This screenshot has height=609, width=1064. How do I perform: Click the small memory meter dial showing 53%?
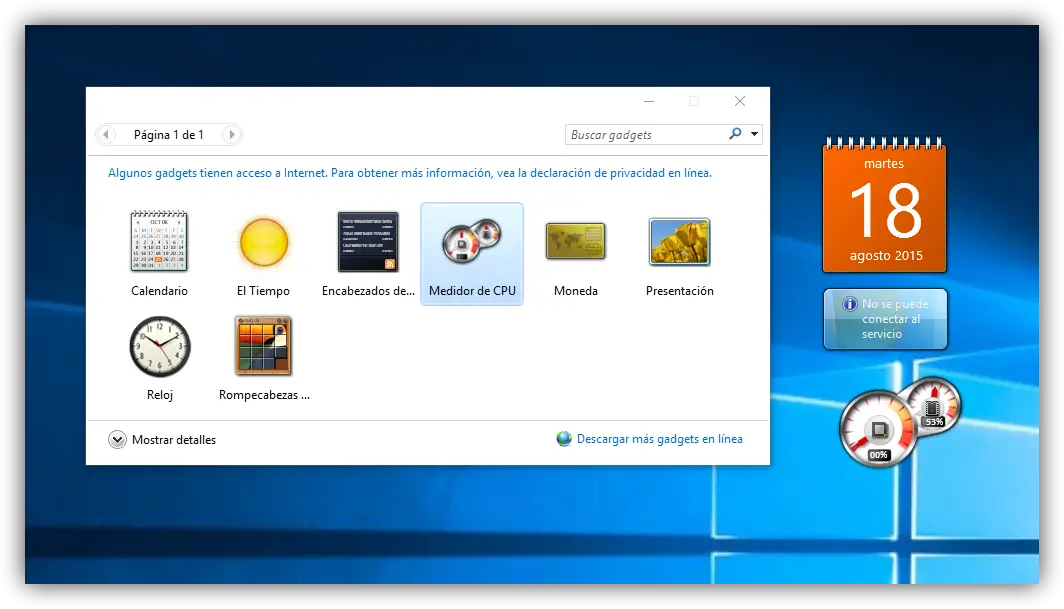click(934, 406)
